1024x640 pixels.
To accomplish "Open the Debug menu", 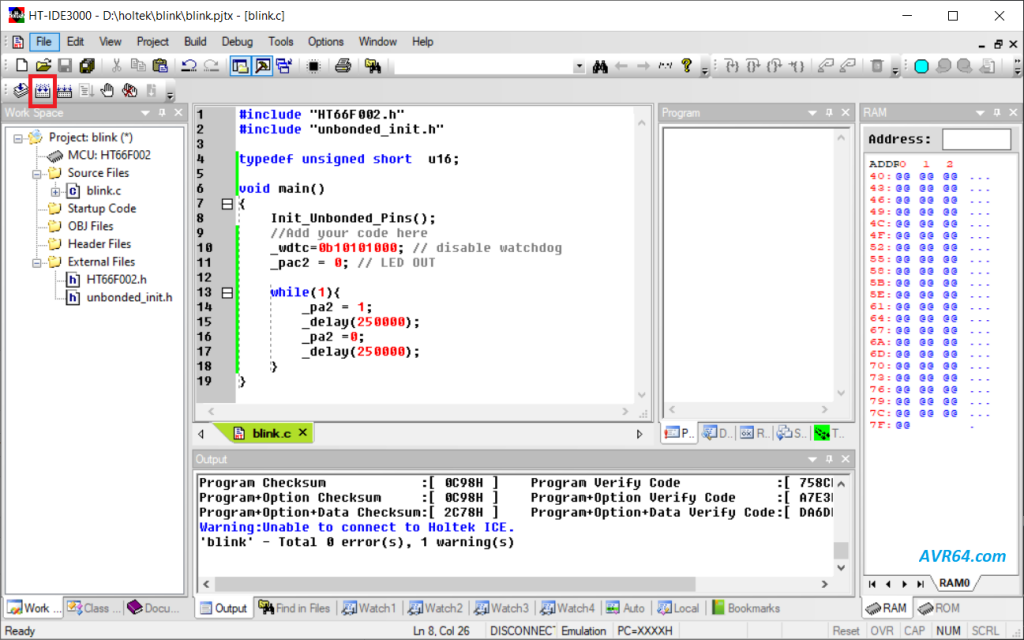I will click(237, 42).
